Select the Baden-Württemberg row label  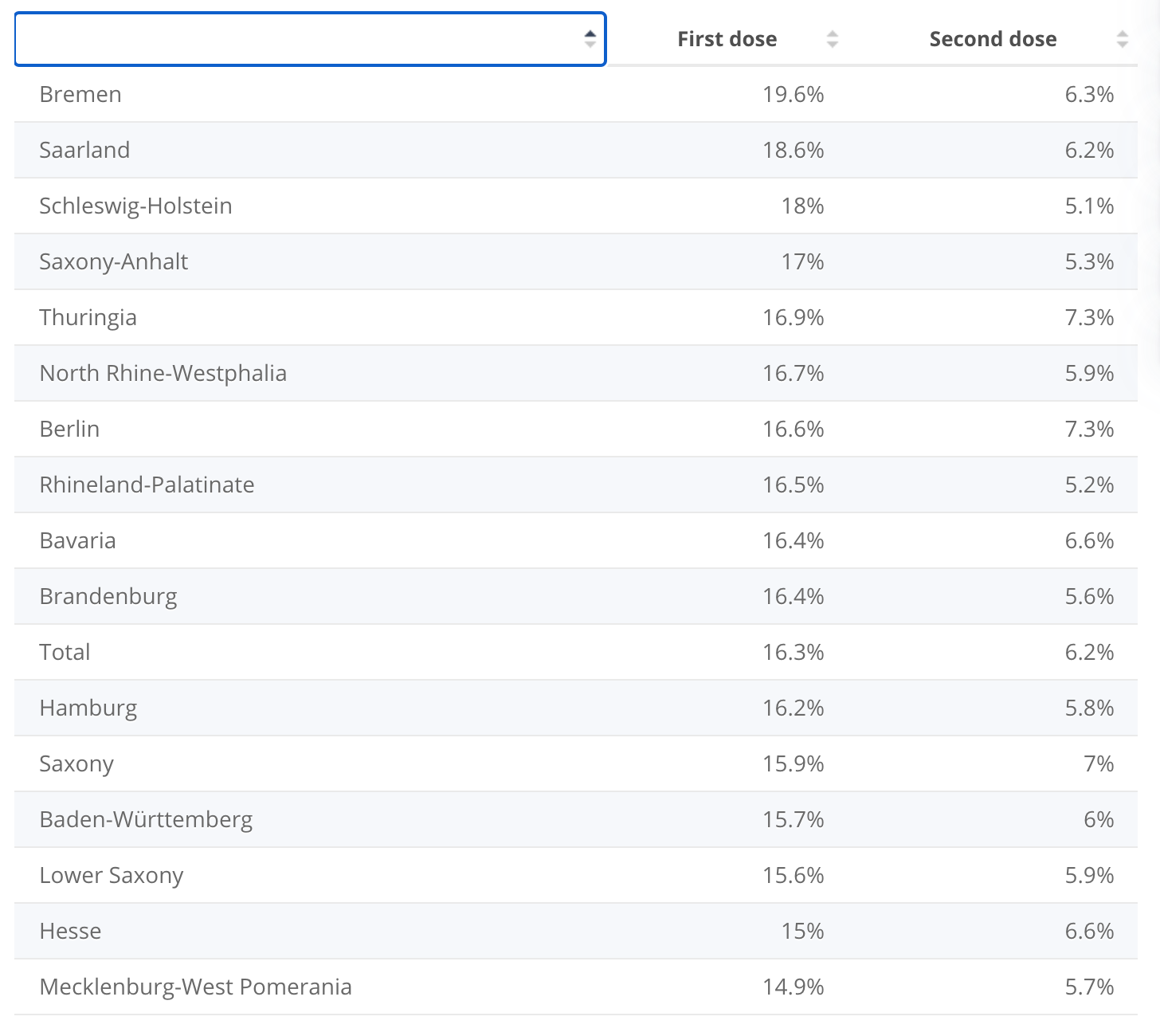tap(146, 819)
